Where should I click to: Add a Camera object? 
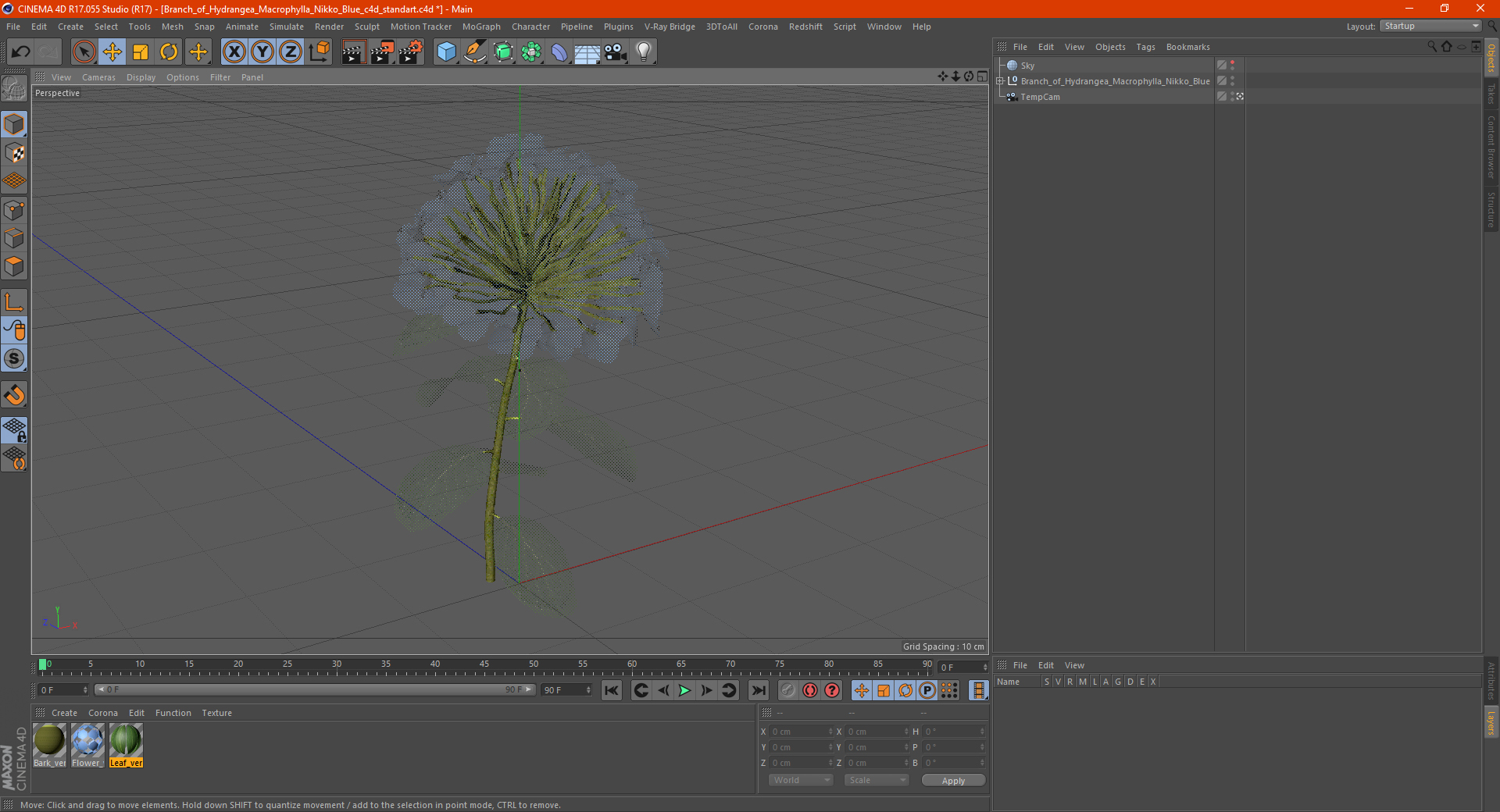pos(616,52)
